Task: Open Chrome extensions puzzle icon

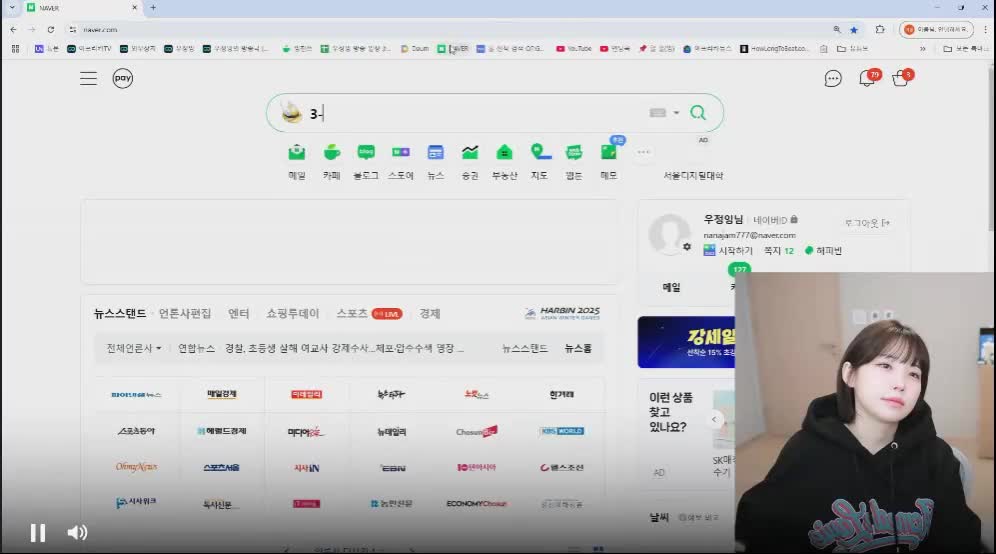Action: click(x=880, y=29)
